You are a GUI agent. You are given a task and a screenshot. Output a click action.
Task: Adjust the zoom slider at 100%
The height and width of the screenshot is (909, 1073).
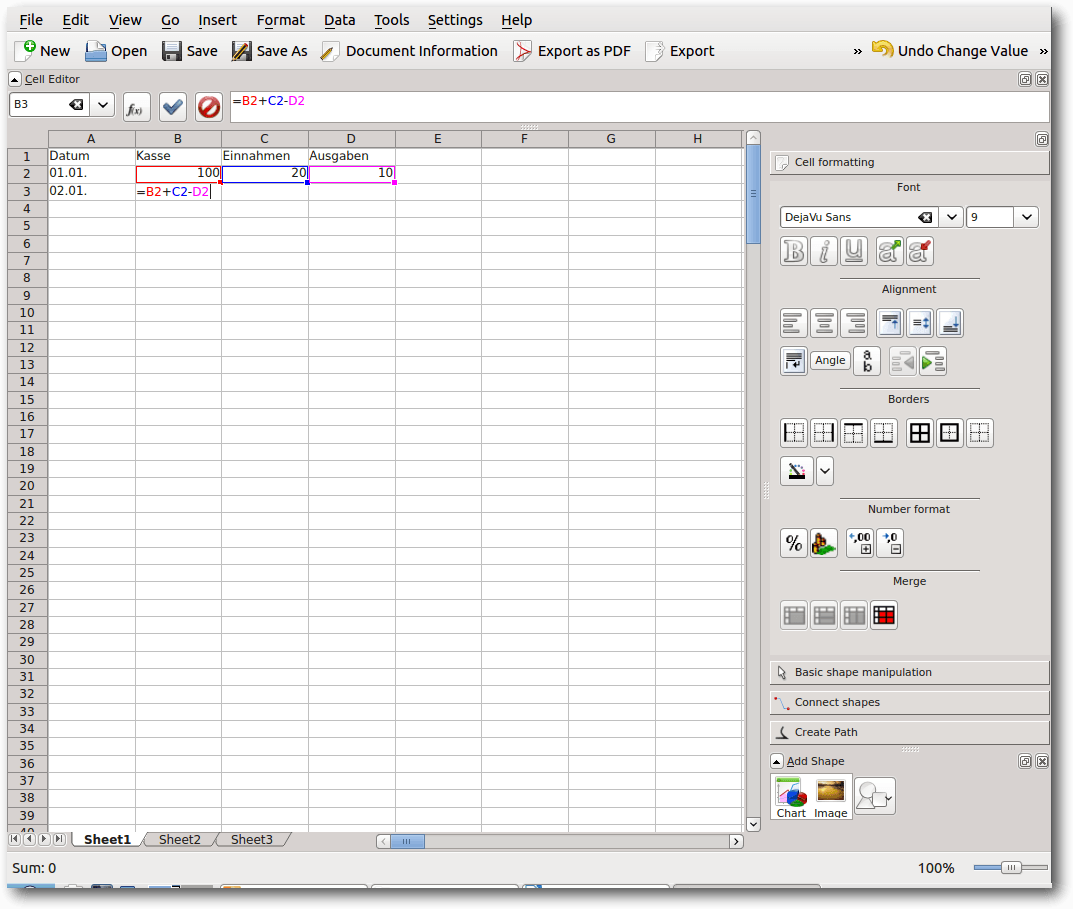[1011, 868]
